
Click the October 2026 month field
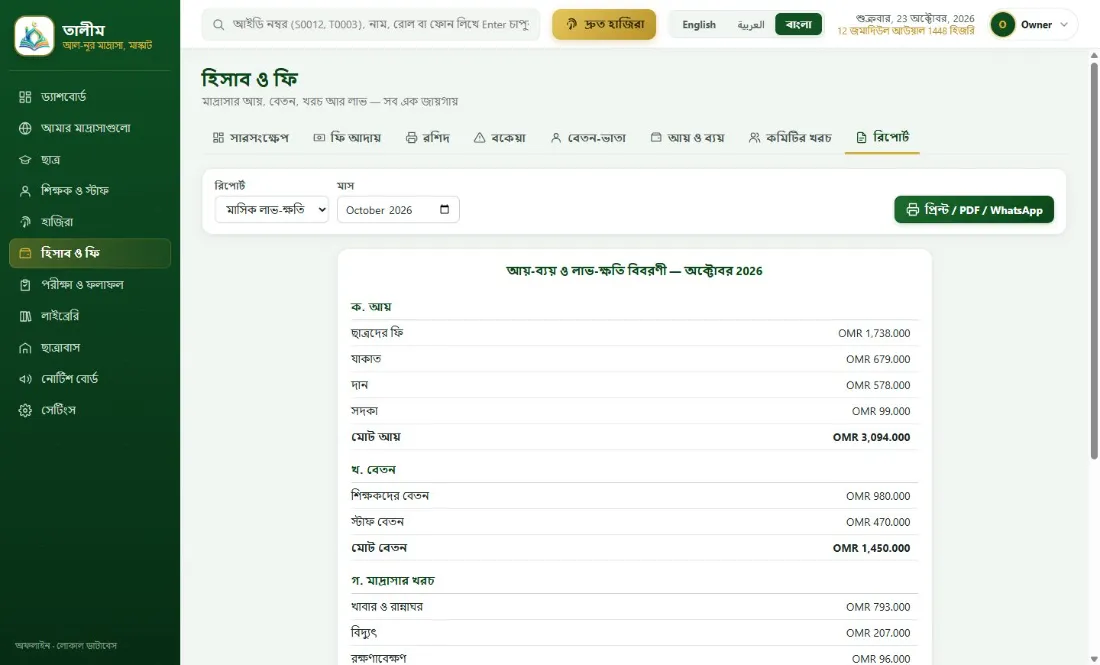click(x=398, y=210)
